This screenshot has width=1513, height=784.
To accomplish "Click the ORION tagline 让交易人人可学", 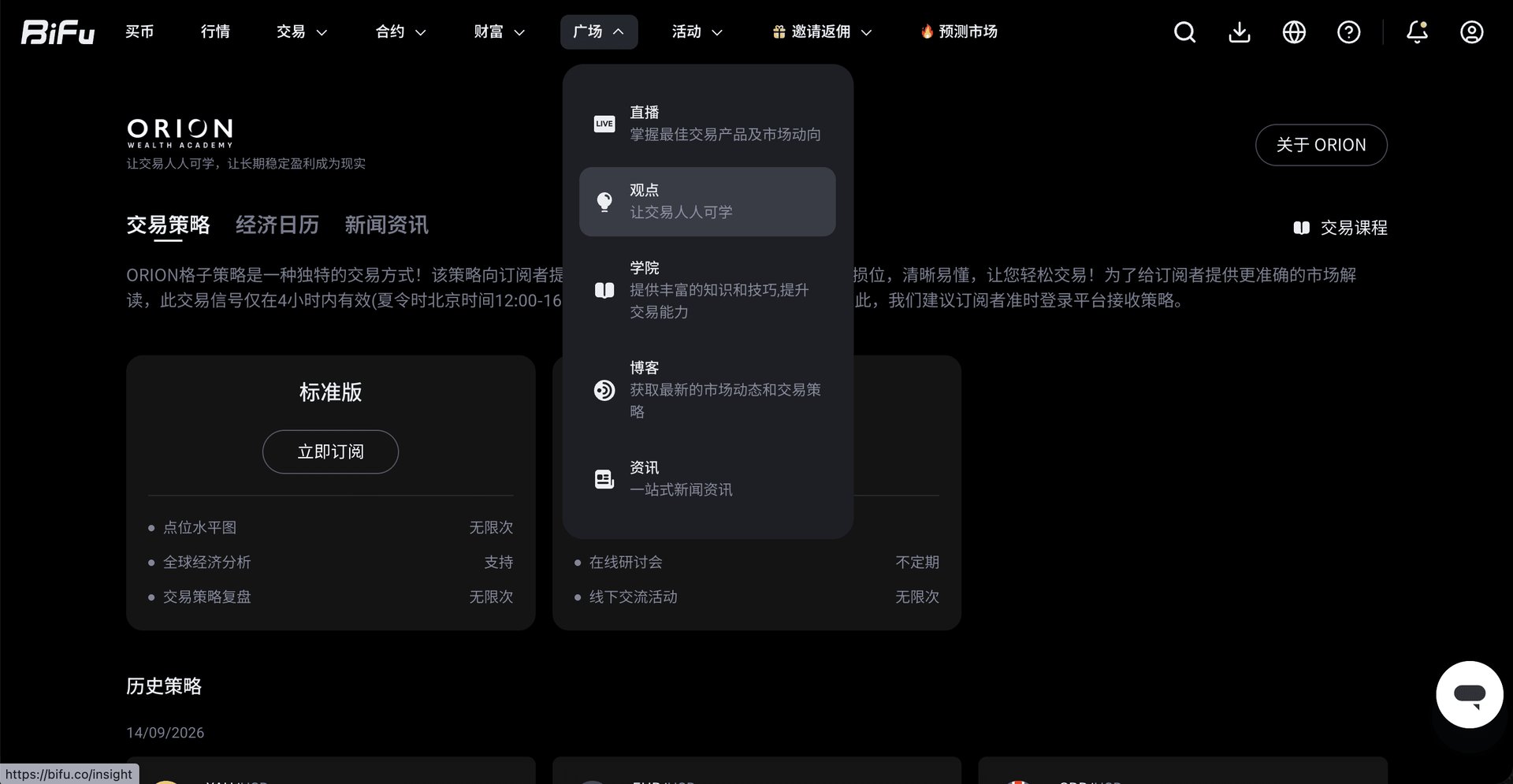I will [246, 164].
